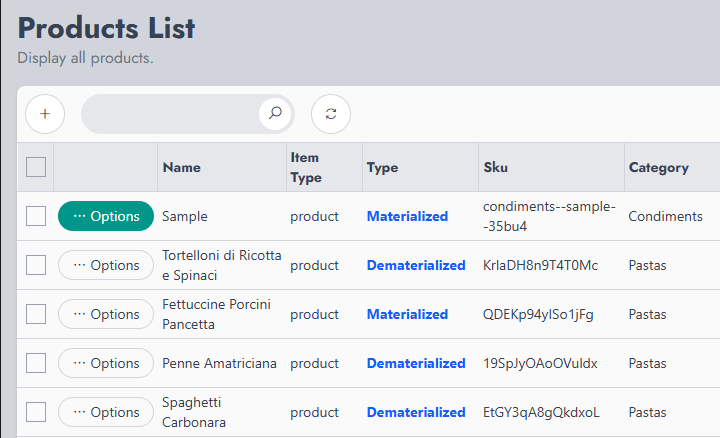Open Materialized link for Fettuccine Porcini
720x438 pixels.
[x=407, y=314]
